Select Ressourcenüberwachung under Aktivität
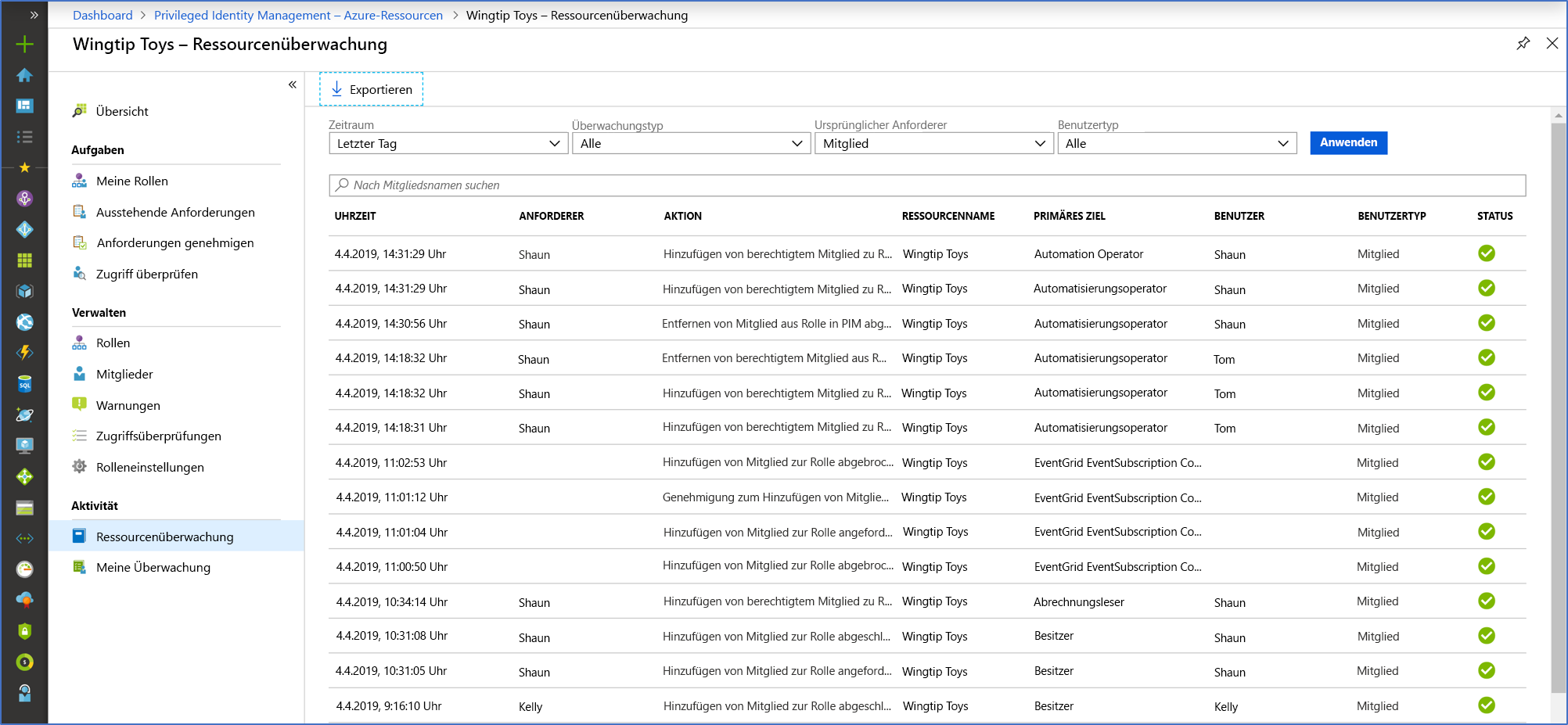Viewport: 1568px width, 725px height. click(x=176, y=537)
